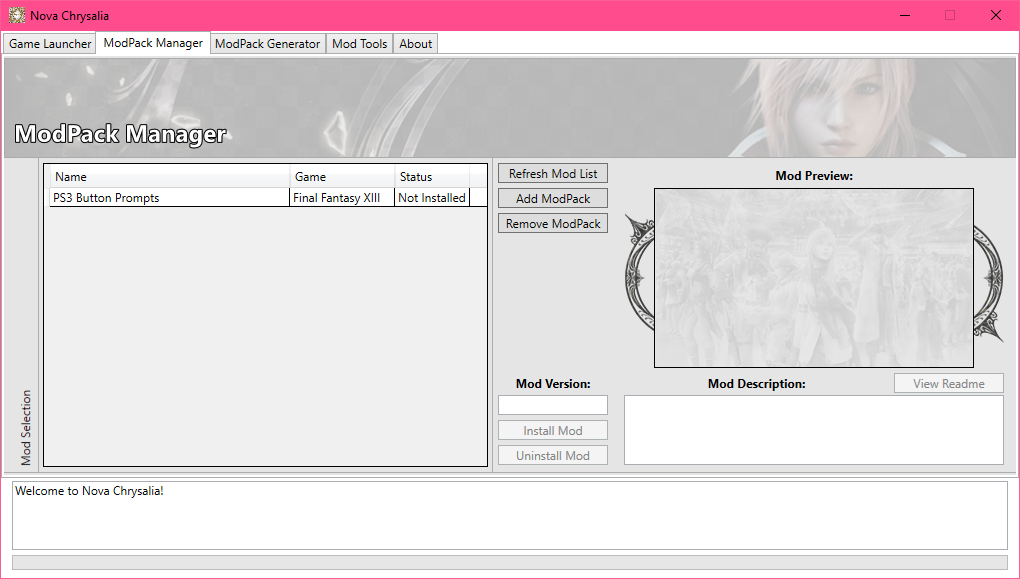The image size is (1020, 579).
Task: Click the Mod Preview image
Action: pyautogui.click(x=814, y=278)
